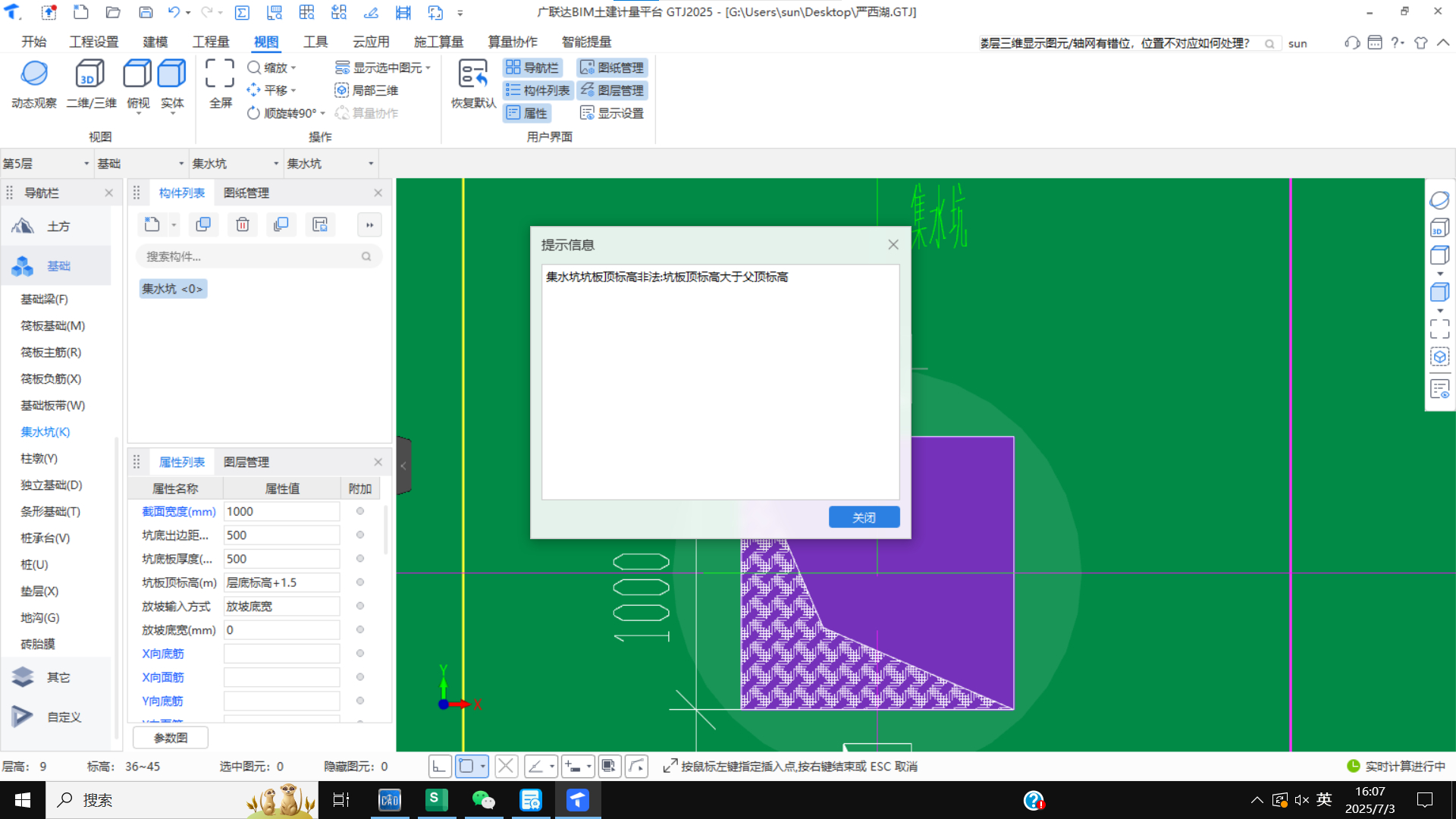Open 自定义 custom category

coord(56,717)
